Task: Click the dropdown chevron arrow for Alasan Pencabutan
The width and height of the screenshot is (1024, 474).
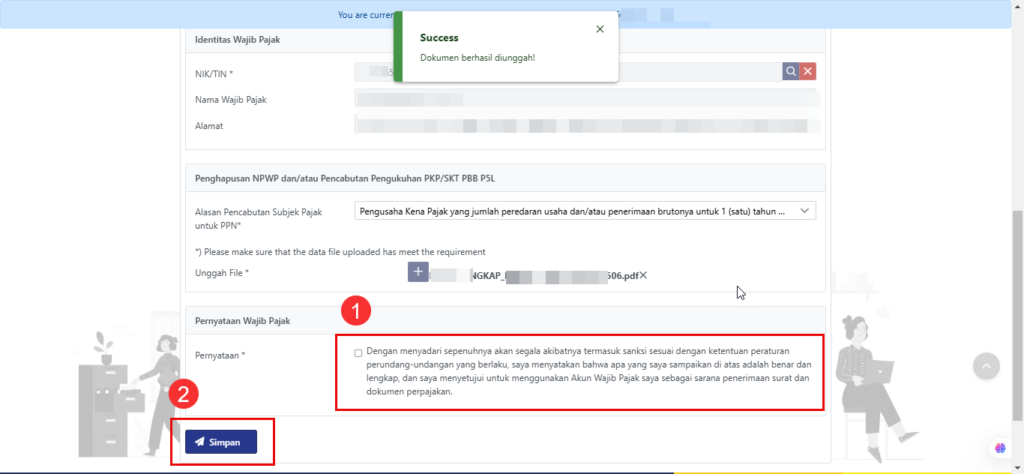Action: 806,211
